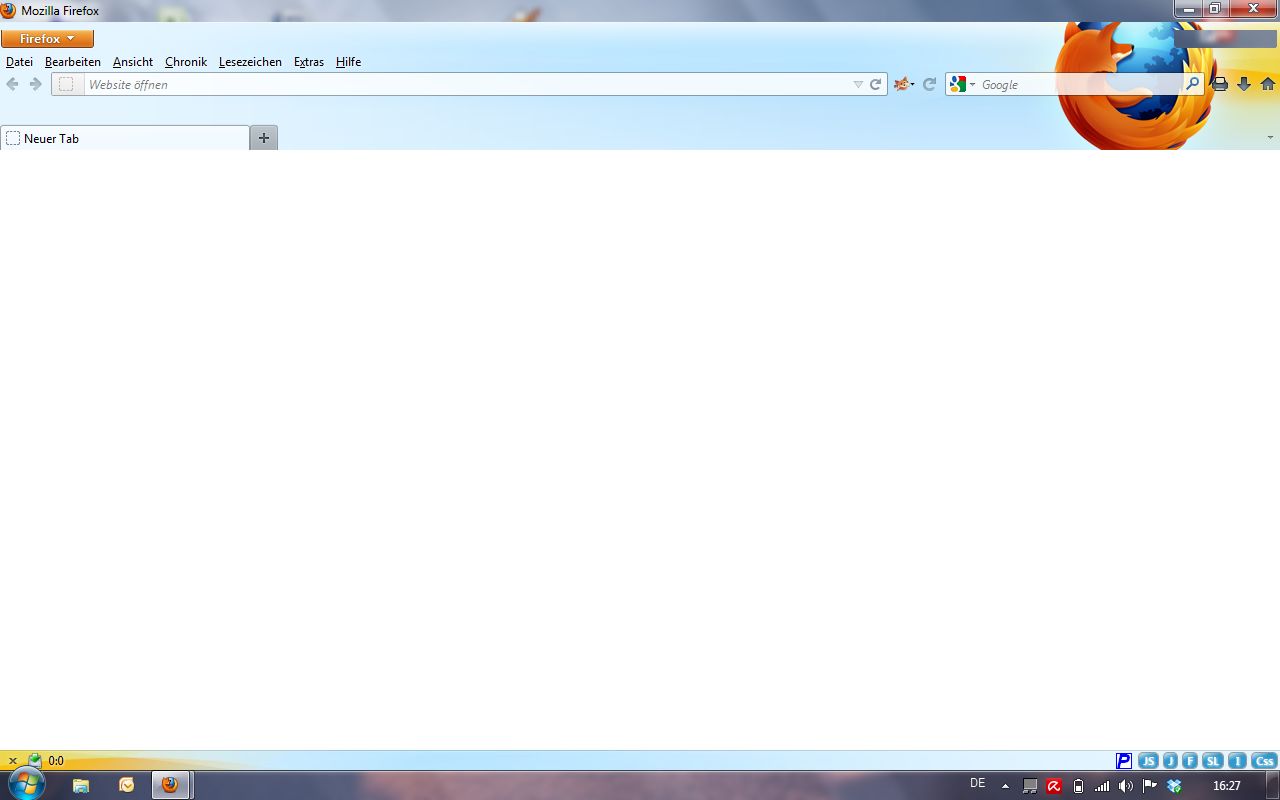
Task: Open the list-all-tabs dropdown arrow
Action: pos(1271,138)
